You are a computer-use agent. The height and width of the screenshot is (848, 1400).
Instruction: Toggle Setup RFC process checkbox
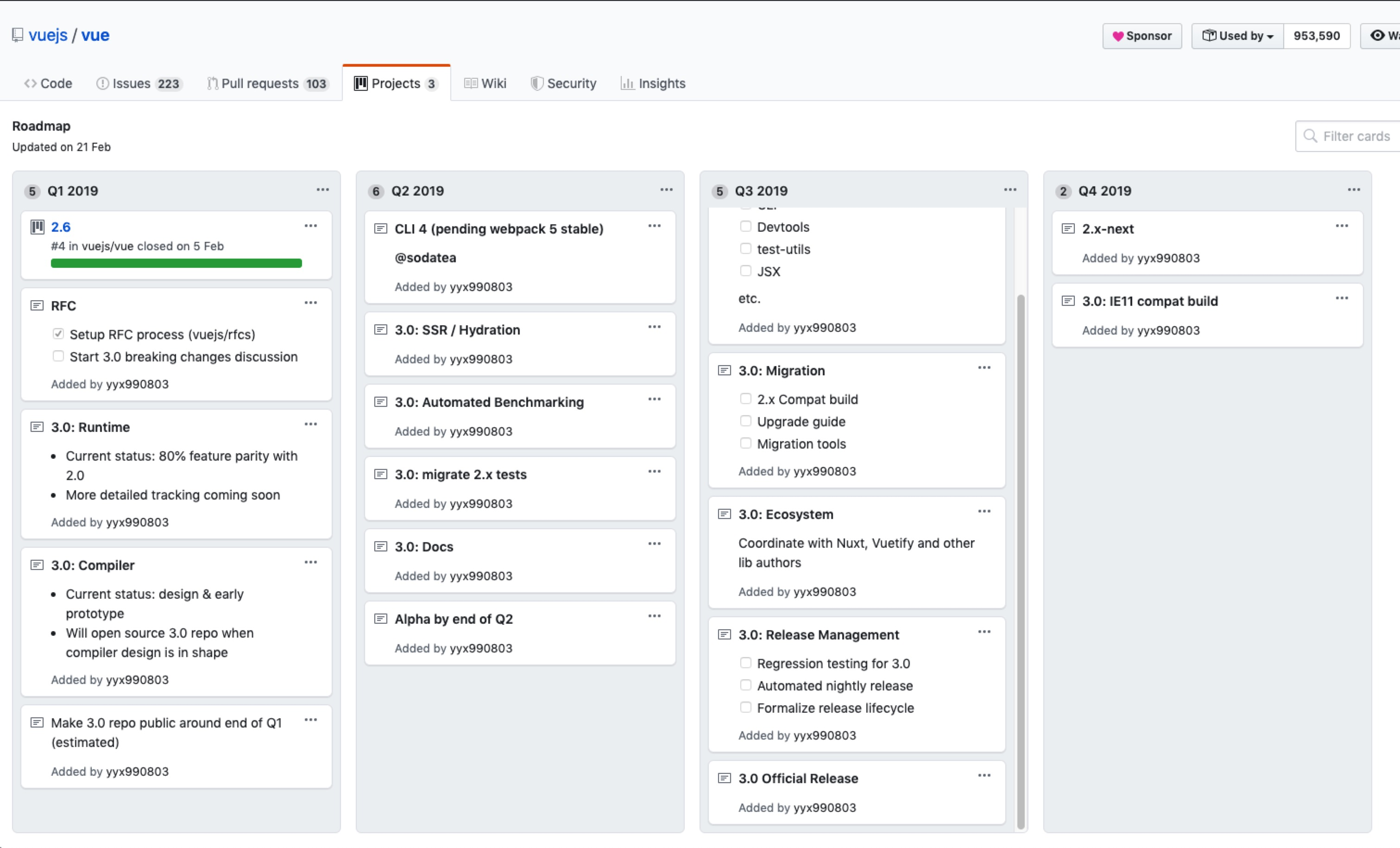click(x=58, y=334)
